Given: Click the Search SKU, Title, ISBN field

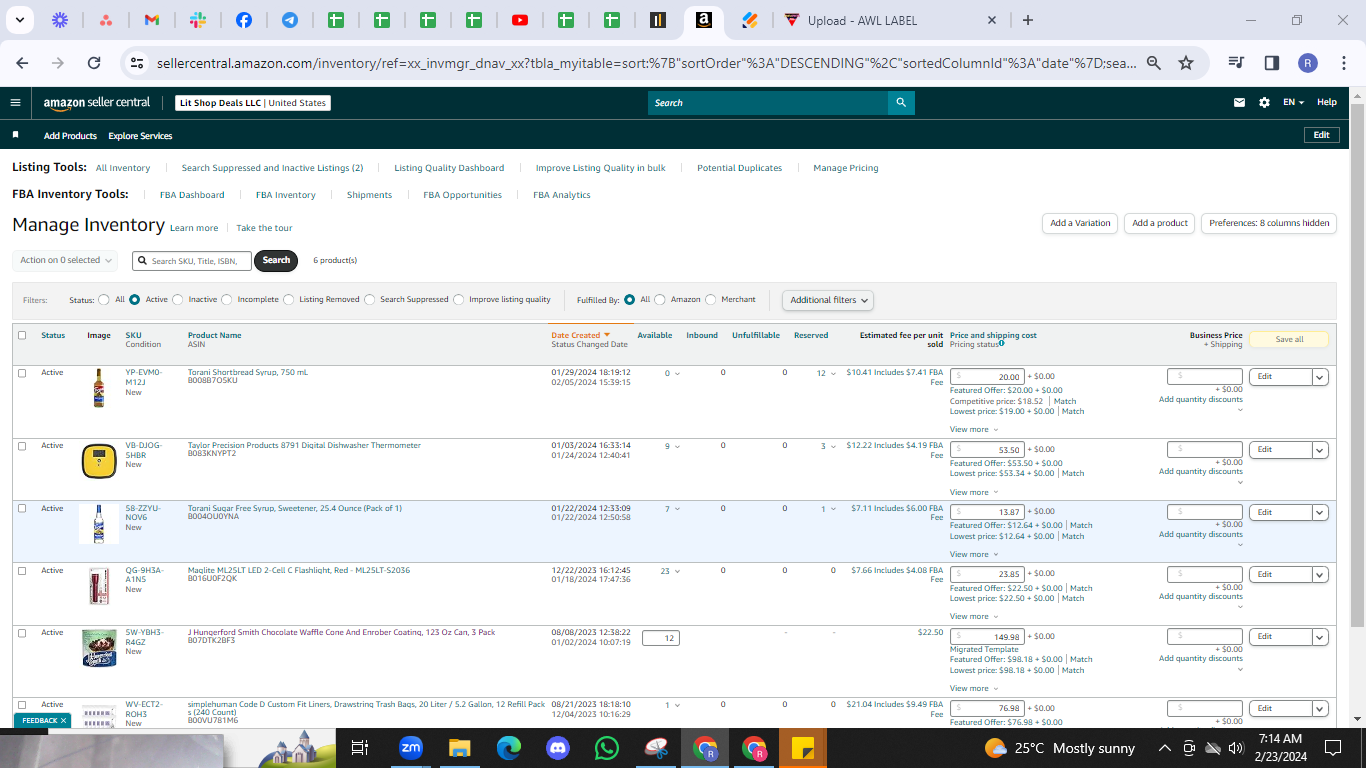Looking at the screenshot, I should tap(192, 260).
